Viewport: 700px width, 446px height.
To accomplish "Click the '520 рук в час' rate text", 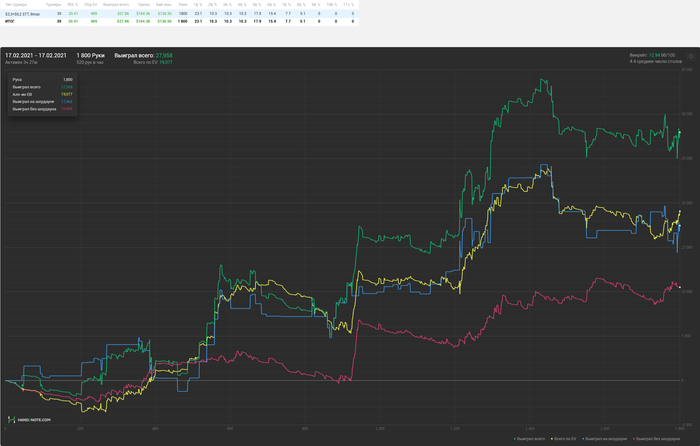I will [90, 63].
